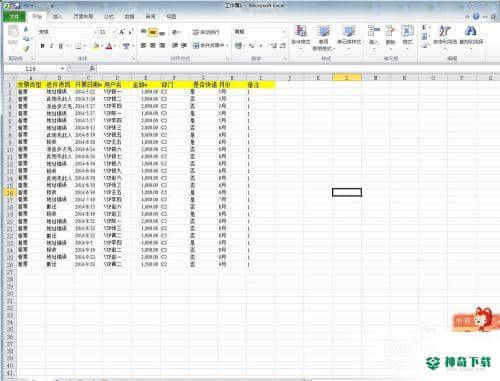Switch to the Data tab
This screenshot has width=500, height=381.
point(129,16)
